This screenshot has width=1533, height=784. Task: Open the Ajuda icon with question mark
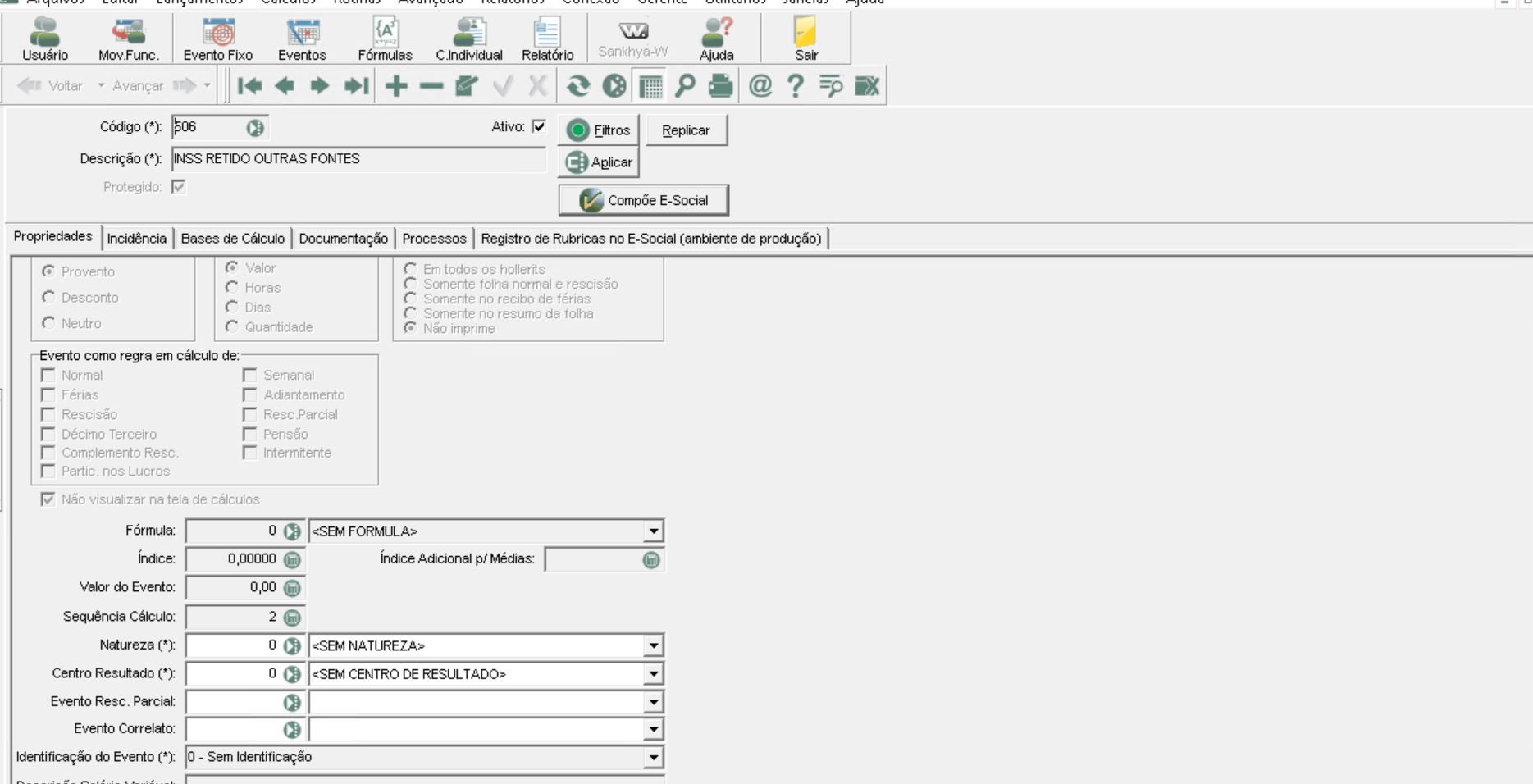click(716, 39)
